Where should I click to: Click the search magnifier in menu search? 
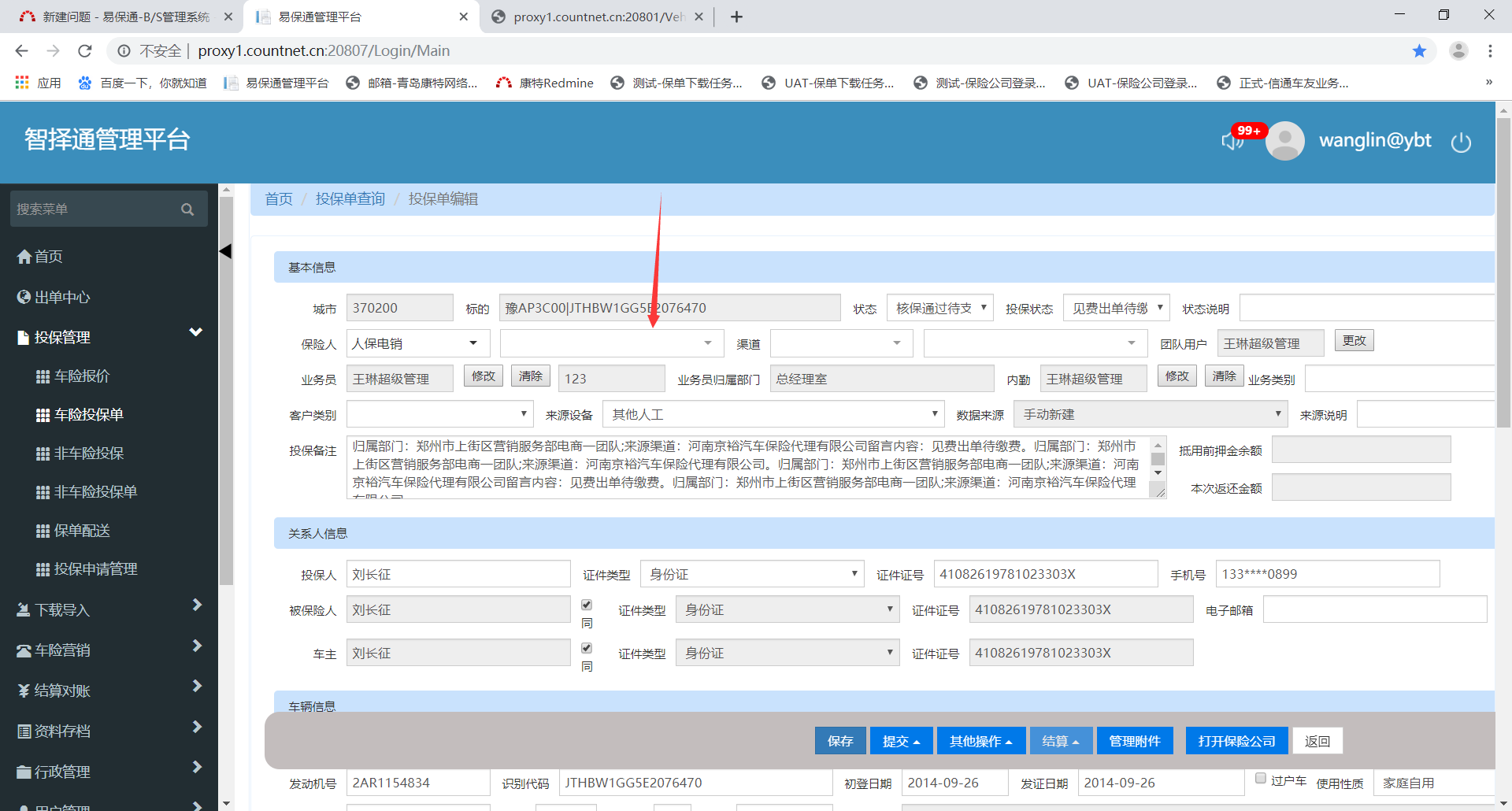(x=187, y=209)
